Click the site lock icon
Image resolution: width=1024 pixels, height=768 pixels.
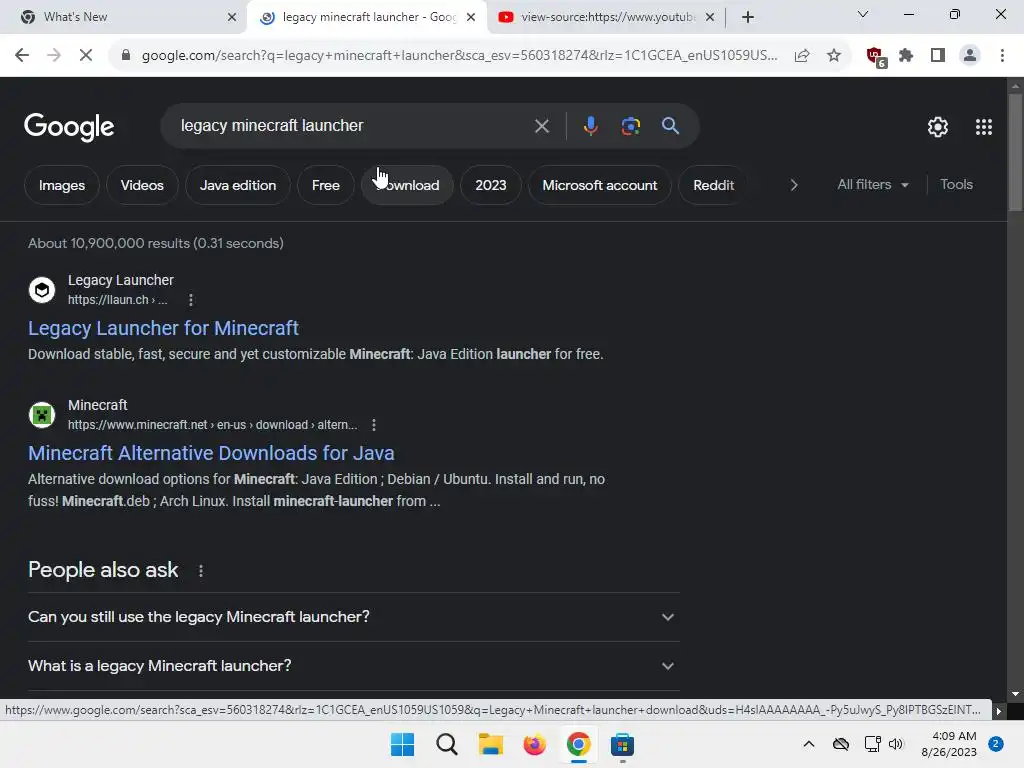click(126, 56)
